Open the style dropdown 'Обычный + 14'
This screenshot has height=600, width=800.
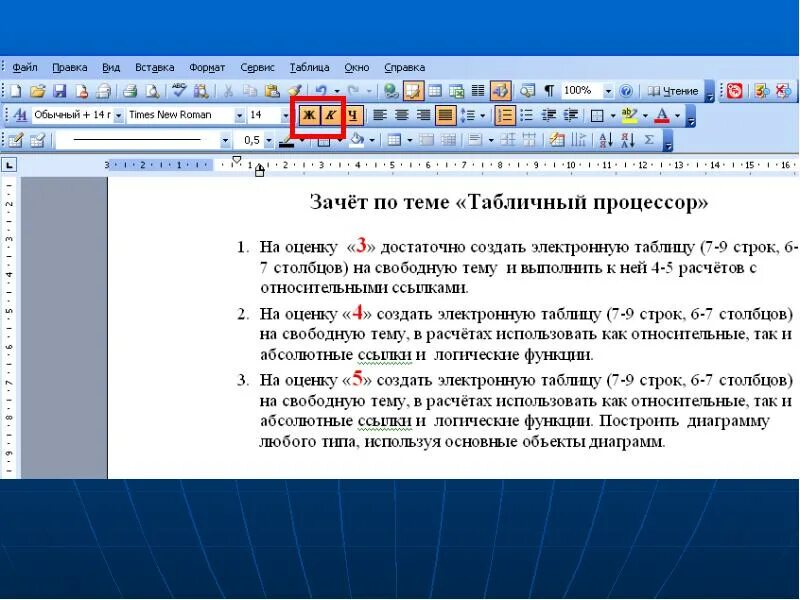pos(118,116)
